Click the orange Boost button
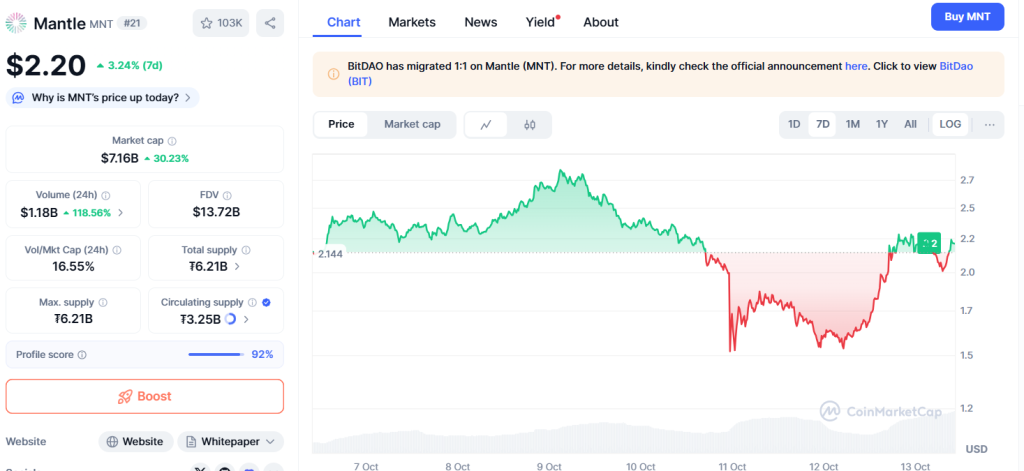The width and height of the screenshot is (1024, 471). point(145,396)
